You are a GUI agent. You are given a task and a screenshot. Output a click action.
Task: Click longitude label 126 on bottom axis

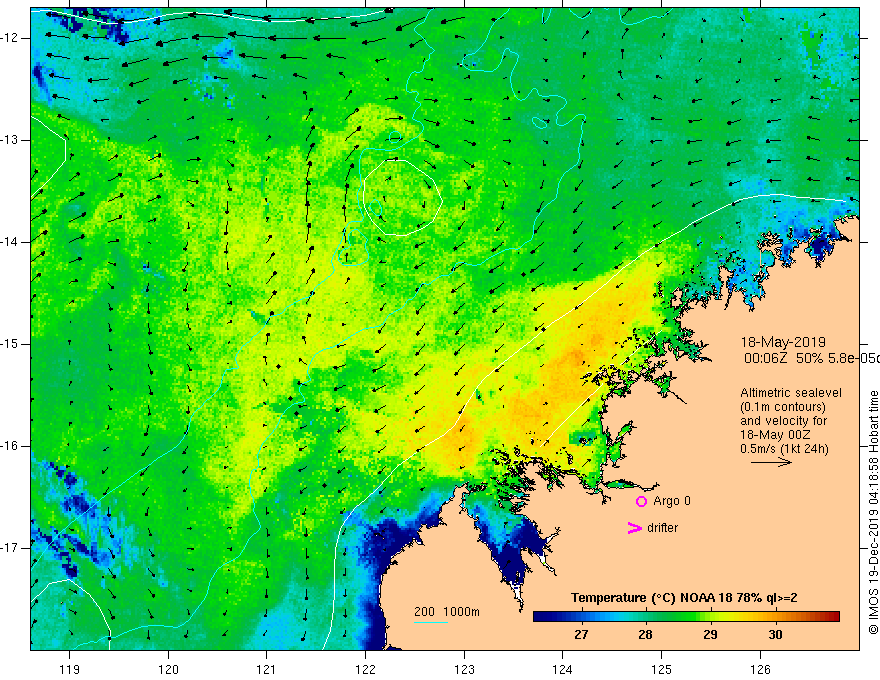point(760,669)
